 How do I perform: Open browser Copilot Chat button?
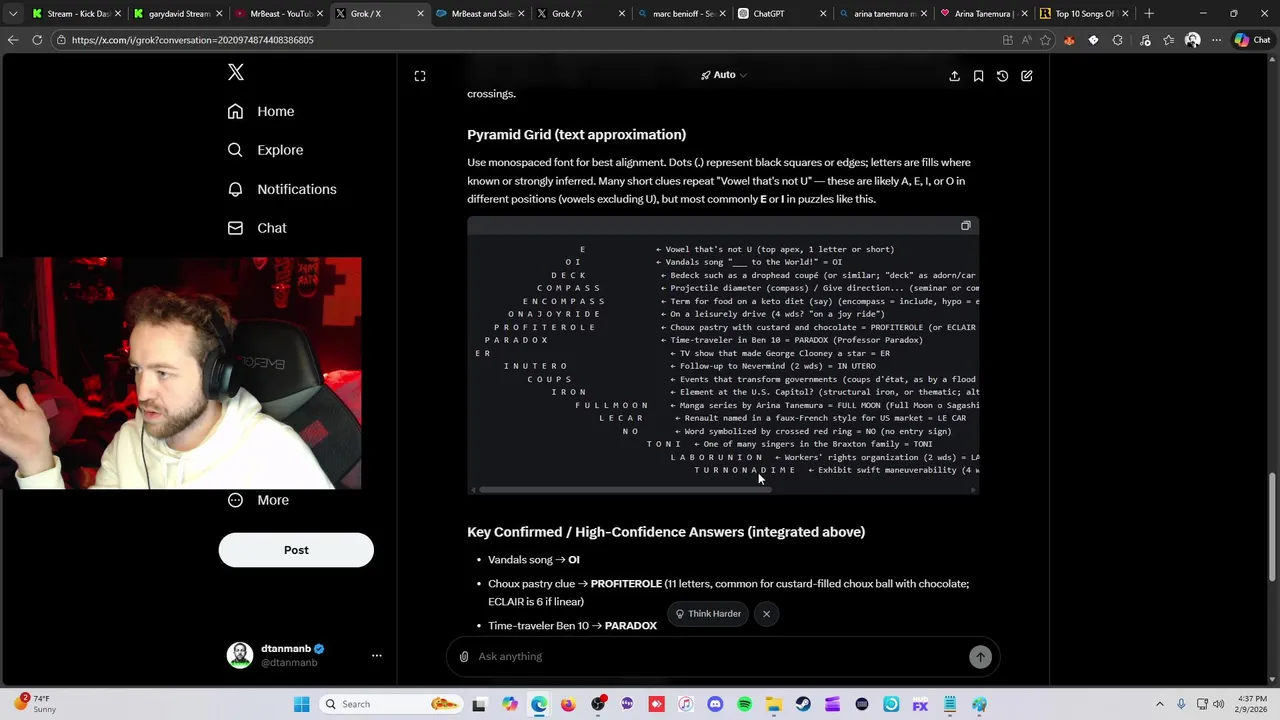pyautogui.click(x=1253, y=40)
